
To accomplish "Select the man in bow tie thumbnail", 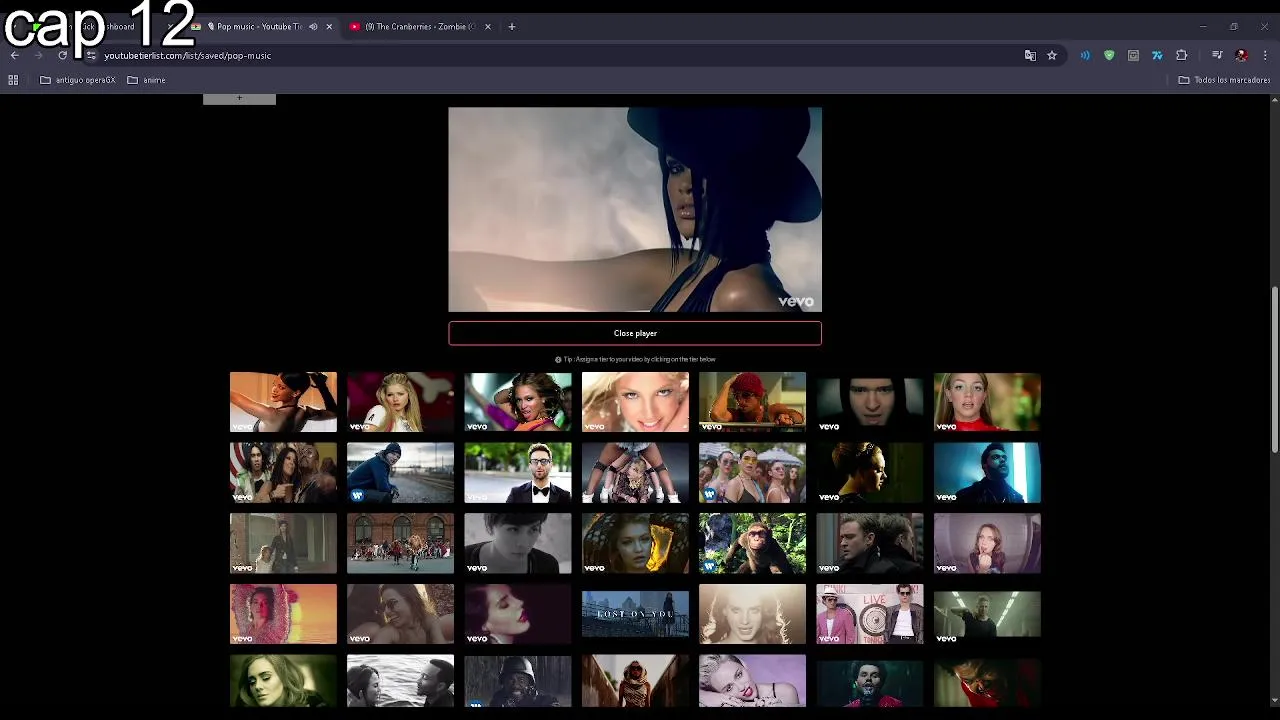I will [518, 472].
